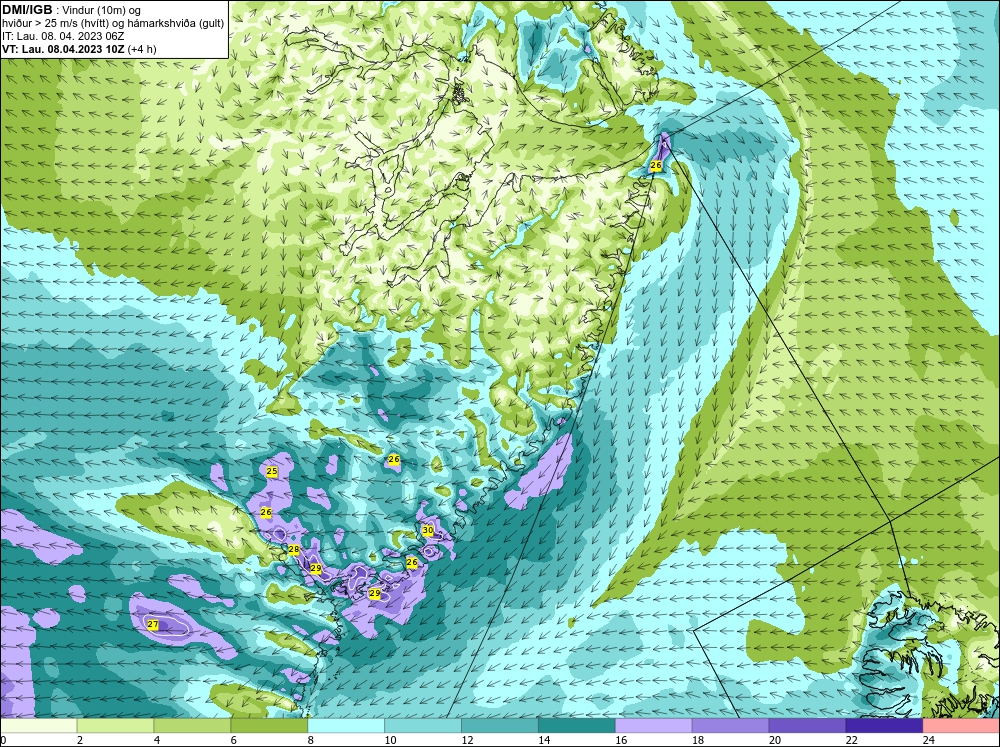The height and width of the screenshot is (747, 1000).
Task: Click the DMI/IGB title text
Action: 27,10
